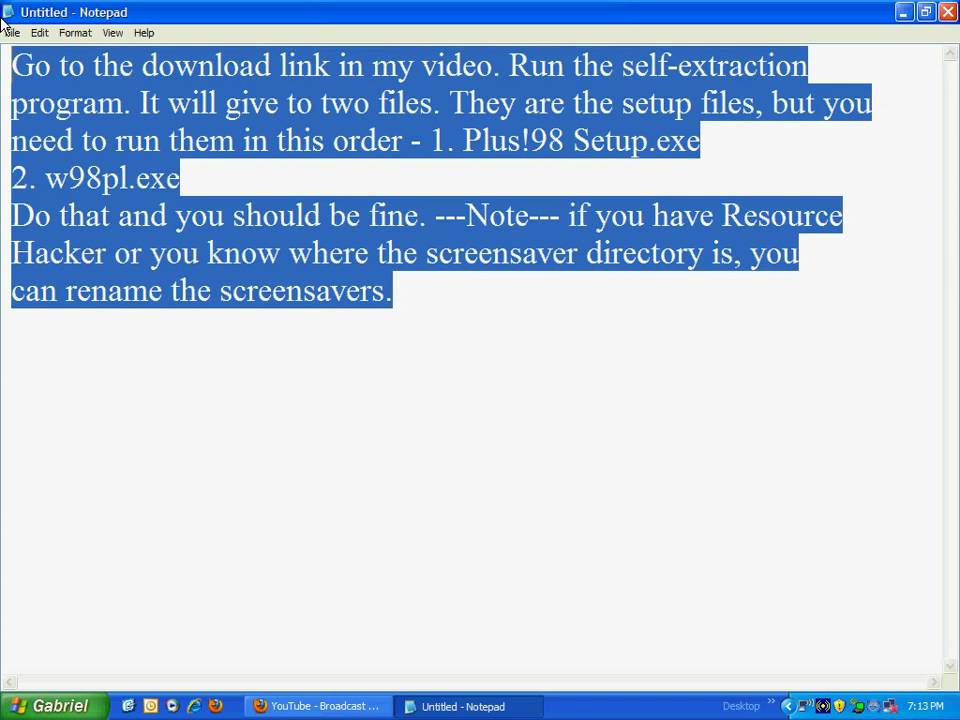Click horizontal scrollbar left arrow
Image resolution: width=960 pixels, height=720 pixels.
point(9,681)
